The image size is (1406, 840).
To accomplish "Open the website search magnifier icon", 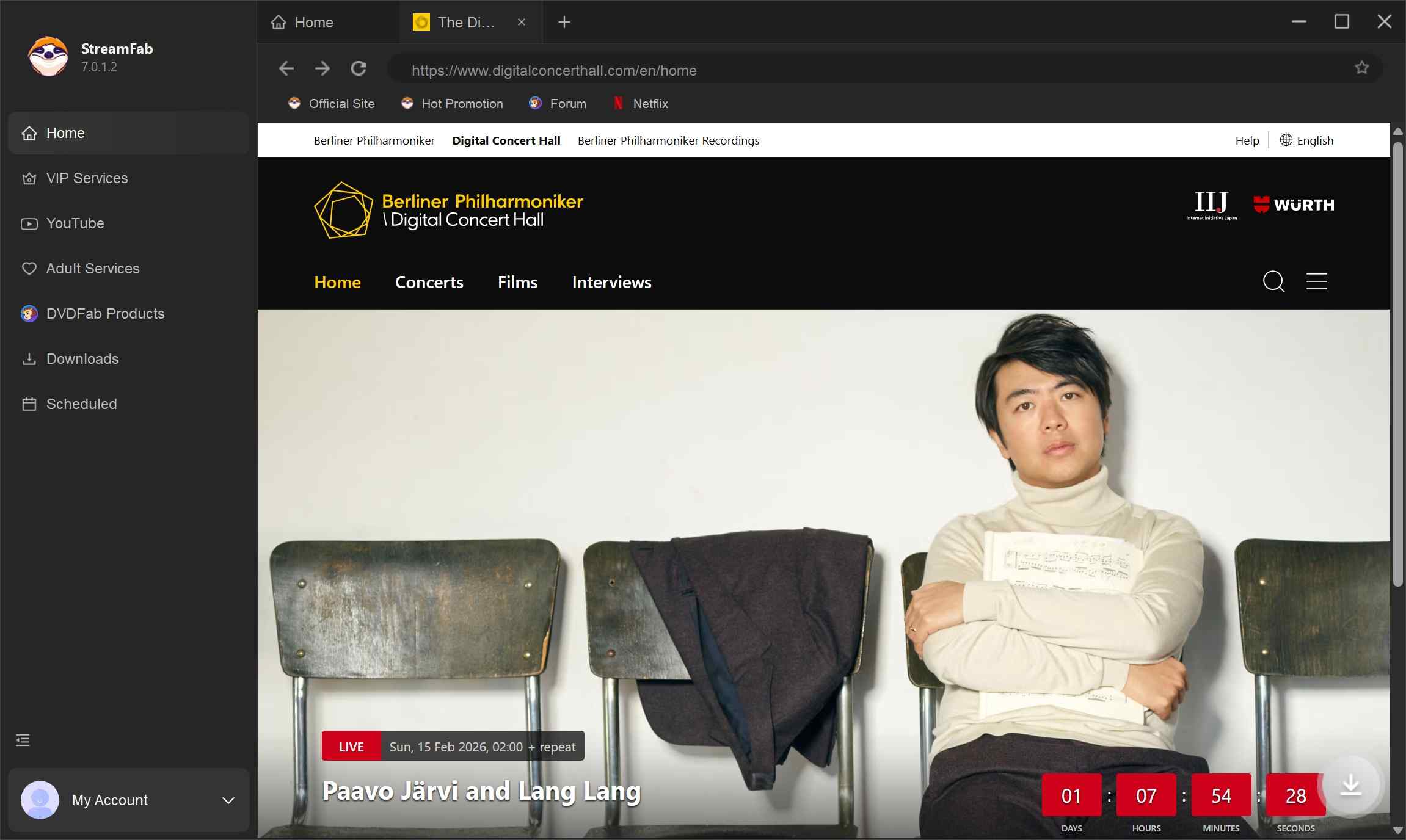I will pos(1273,281).
